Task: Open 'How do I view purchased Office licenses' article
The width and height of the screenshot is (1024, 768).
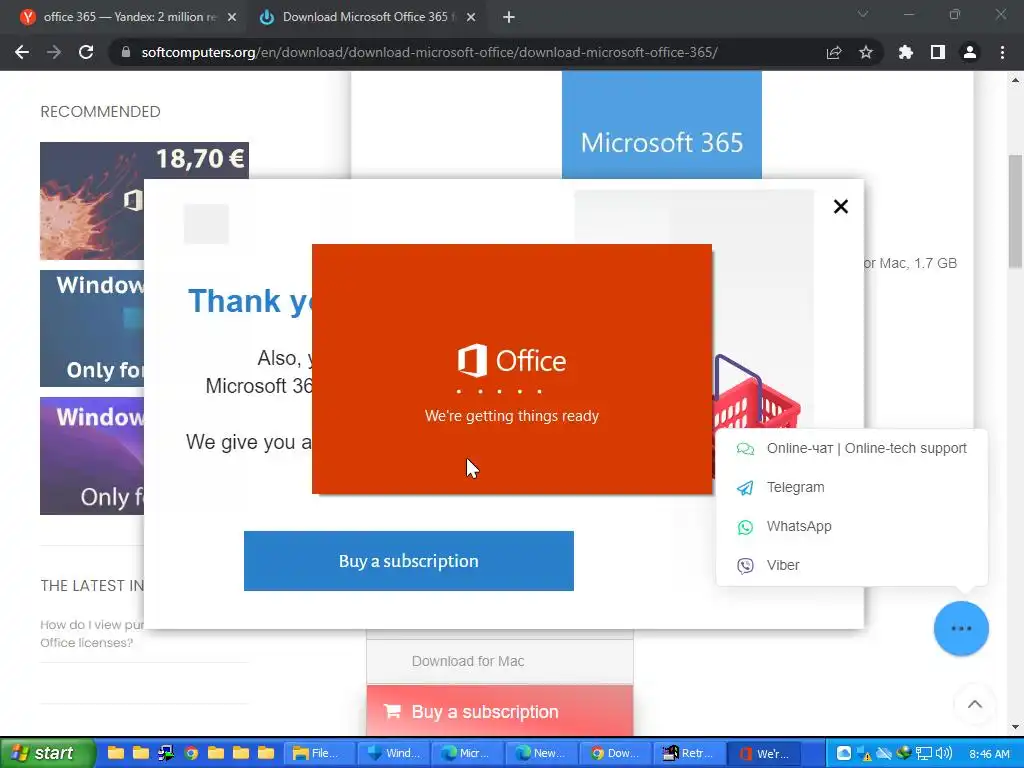Action: 91,633
